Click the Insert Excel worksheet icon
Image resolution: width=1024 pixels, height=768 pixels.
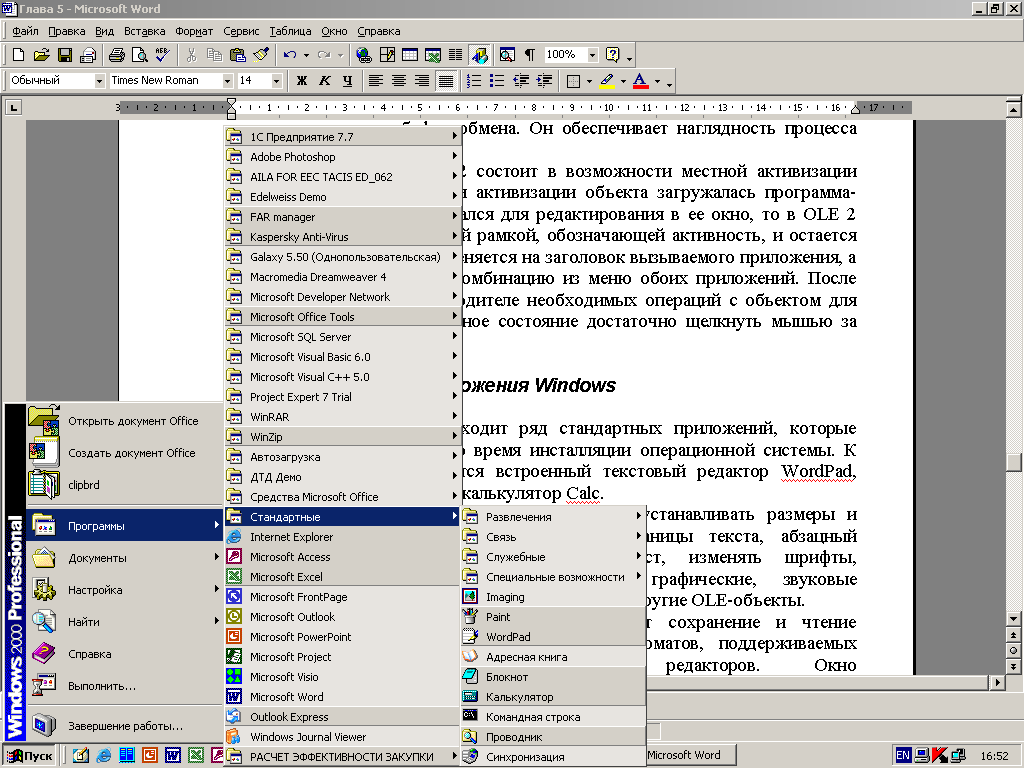click(x=433, y=55)
